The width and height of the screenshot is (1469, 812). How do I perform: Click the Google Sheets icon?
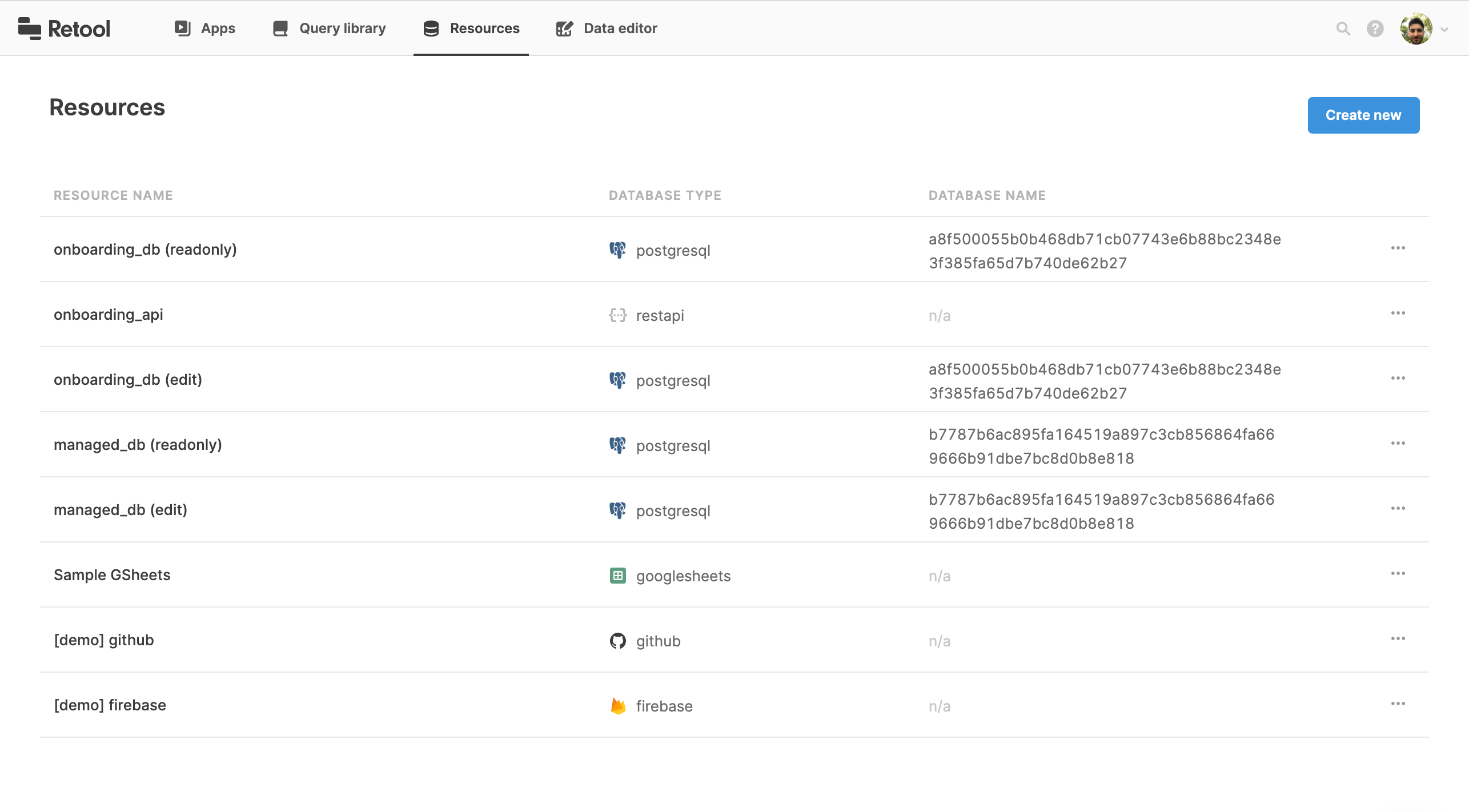click(x=617, y=576)
